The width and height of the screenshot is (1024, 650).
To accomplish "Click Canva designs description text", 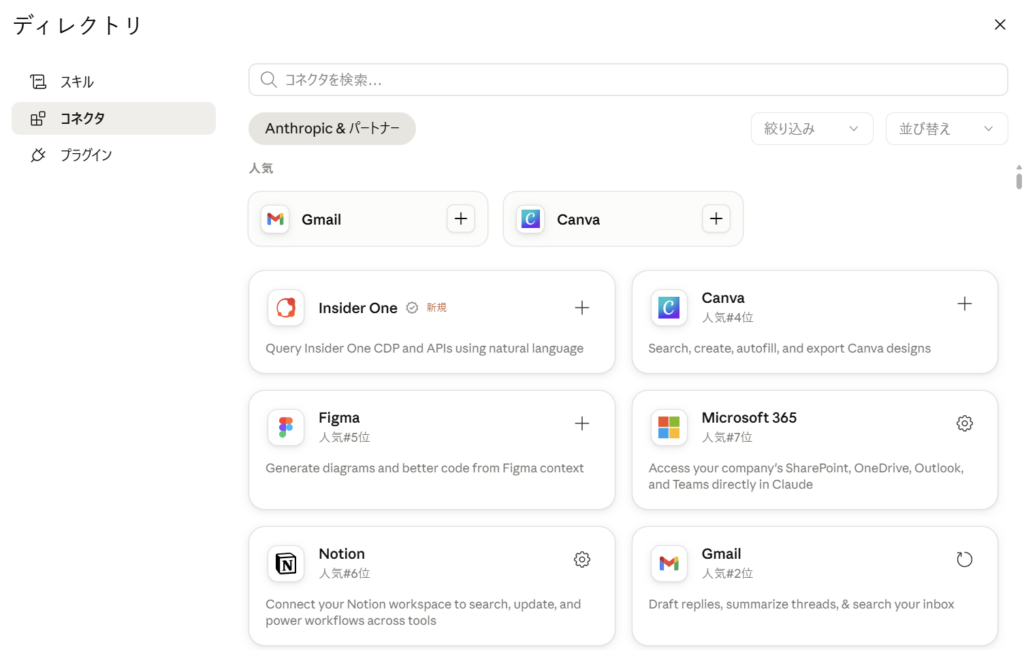I will tap(790, 348).
